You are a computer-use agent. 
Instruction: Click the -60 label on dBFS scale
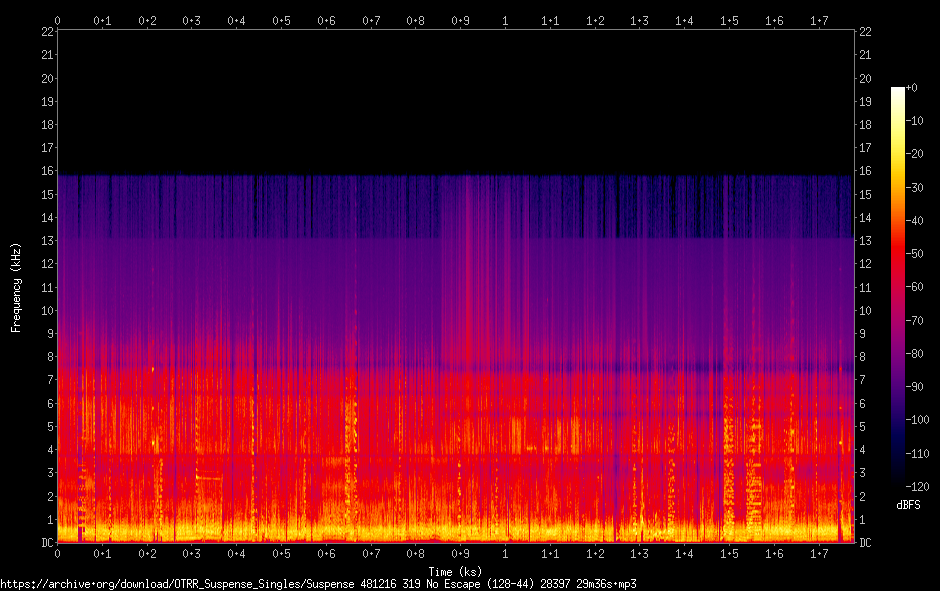click(x=915, y=287)
